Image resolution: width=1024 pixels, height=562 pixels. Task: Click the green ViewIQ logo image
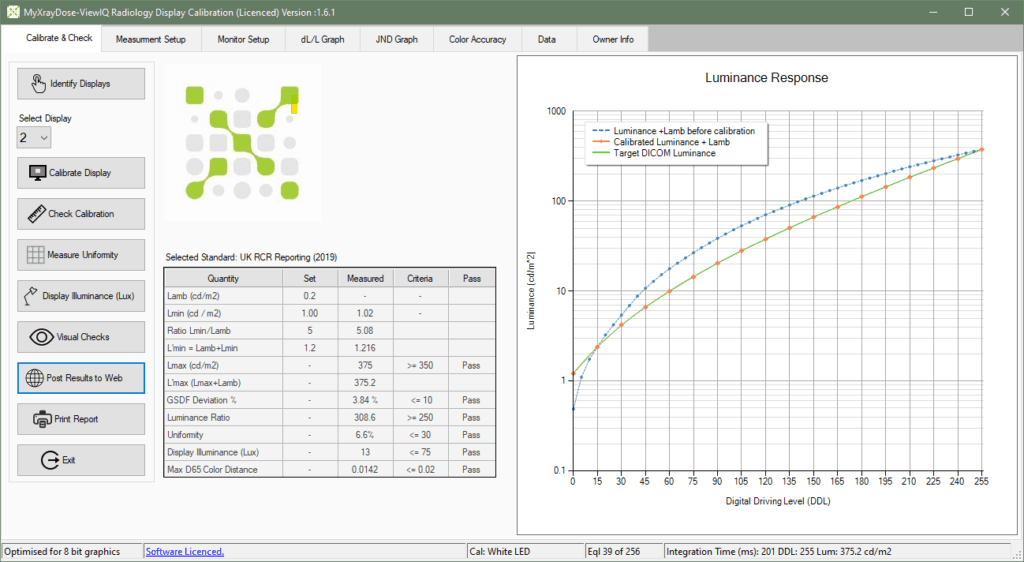click(x=242, y=142)
